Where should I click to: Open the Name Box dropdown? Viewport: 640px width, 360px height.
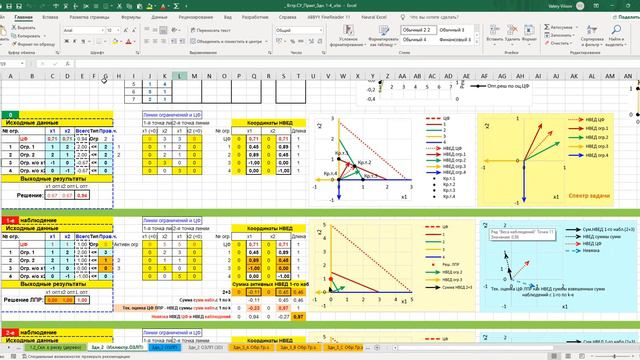(22, 64)
